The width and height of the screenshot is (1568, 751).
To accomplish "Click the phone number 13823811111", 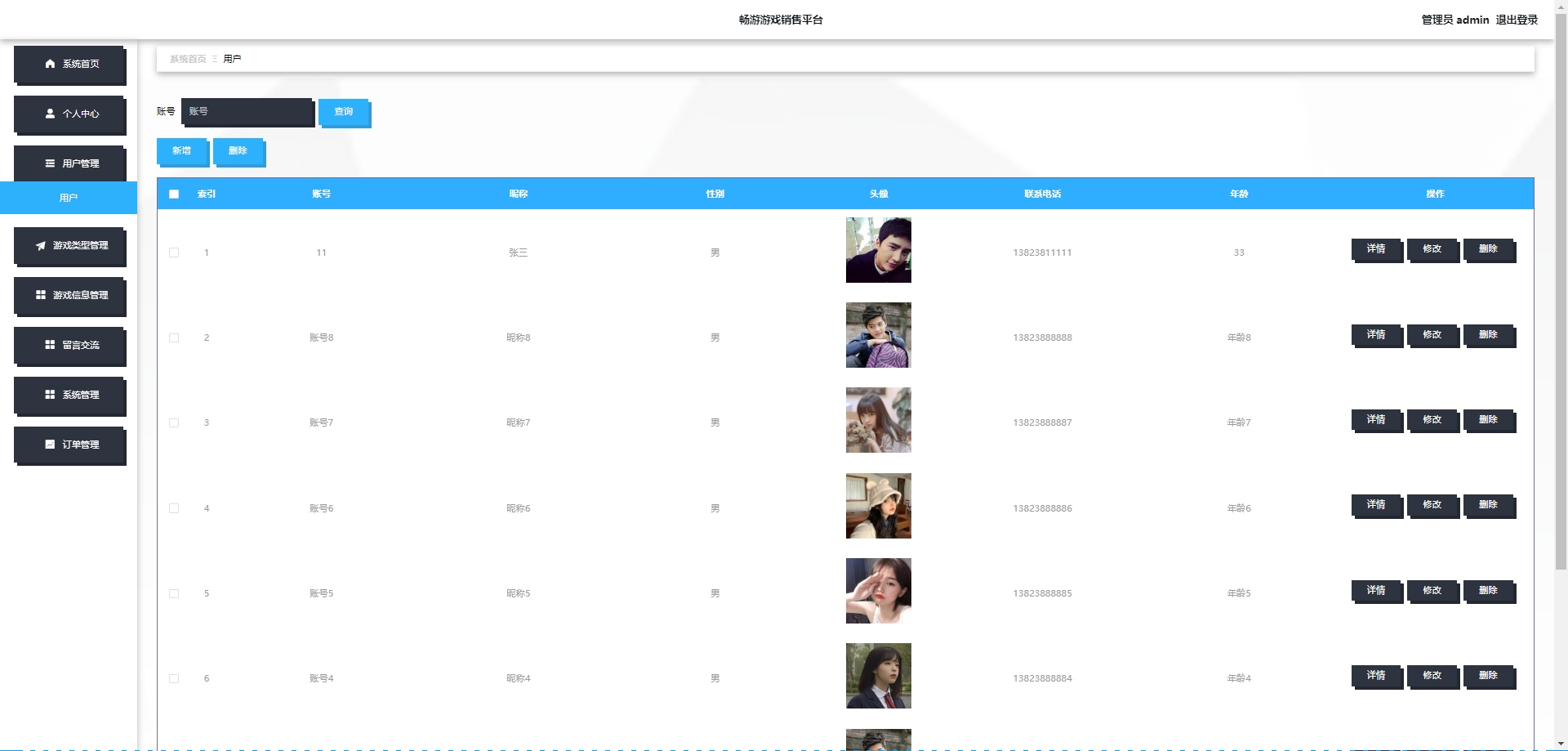I will [1042, 253].
